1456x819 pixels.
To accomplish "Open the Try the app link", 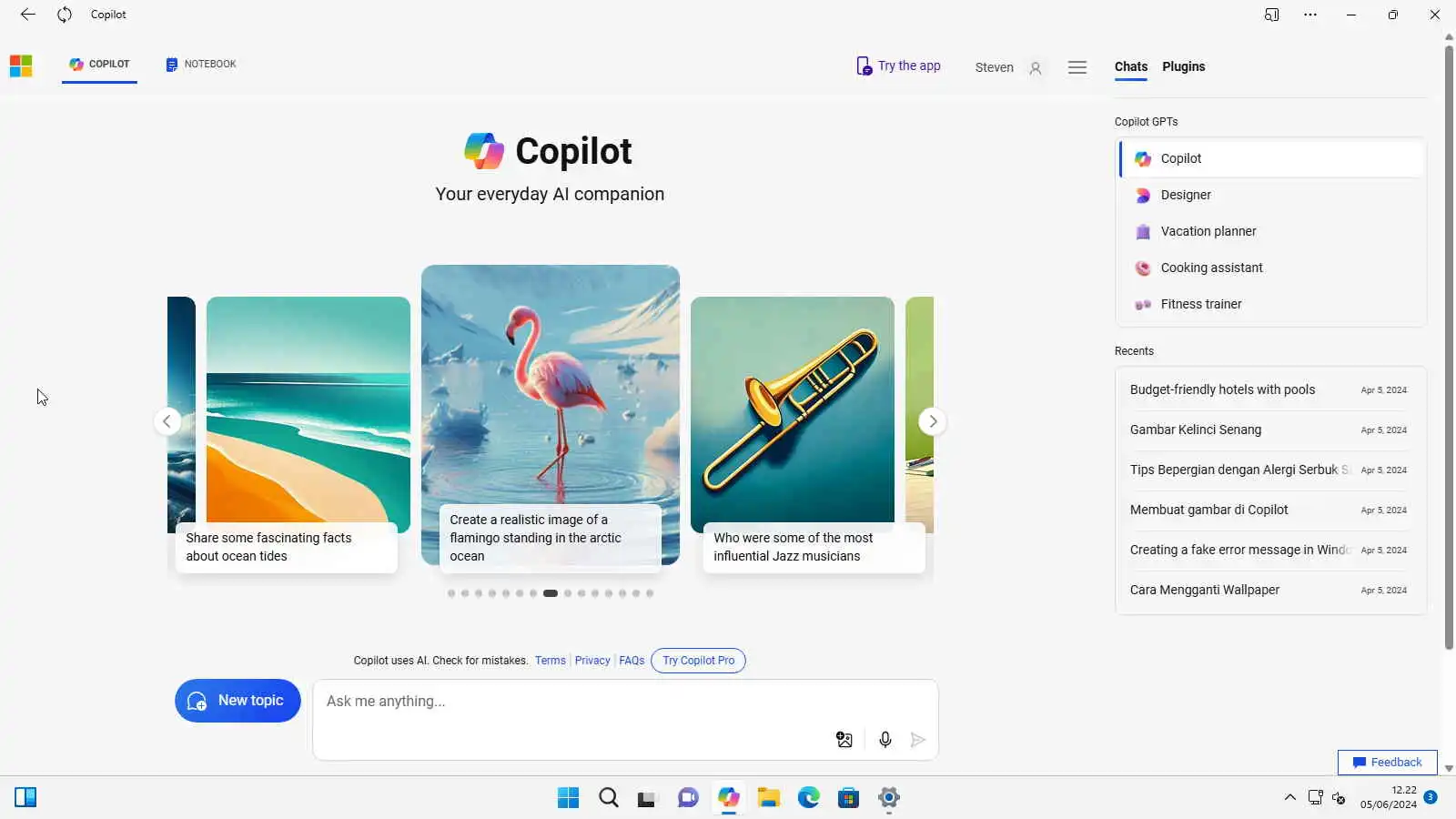I will tap(898, 66).
